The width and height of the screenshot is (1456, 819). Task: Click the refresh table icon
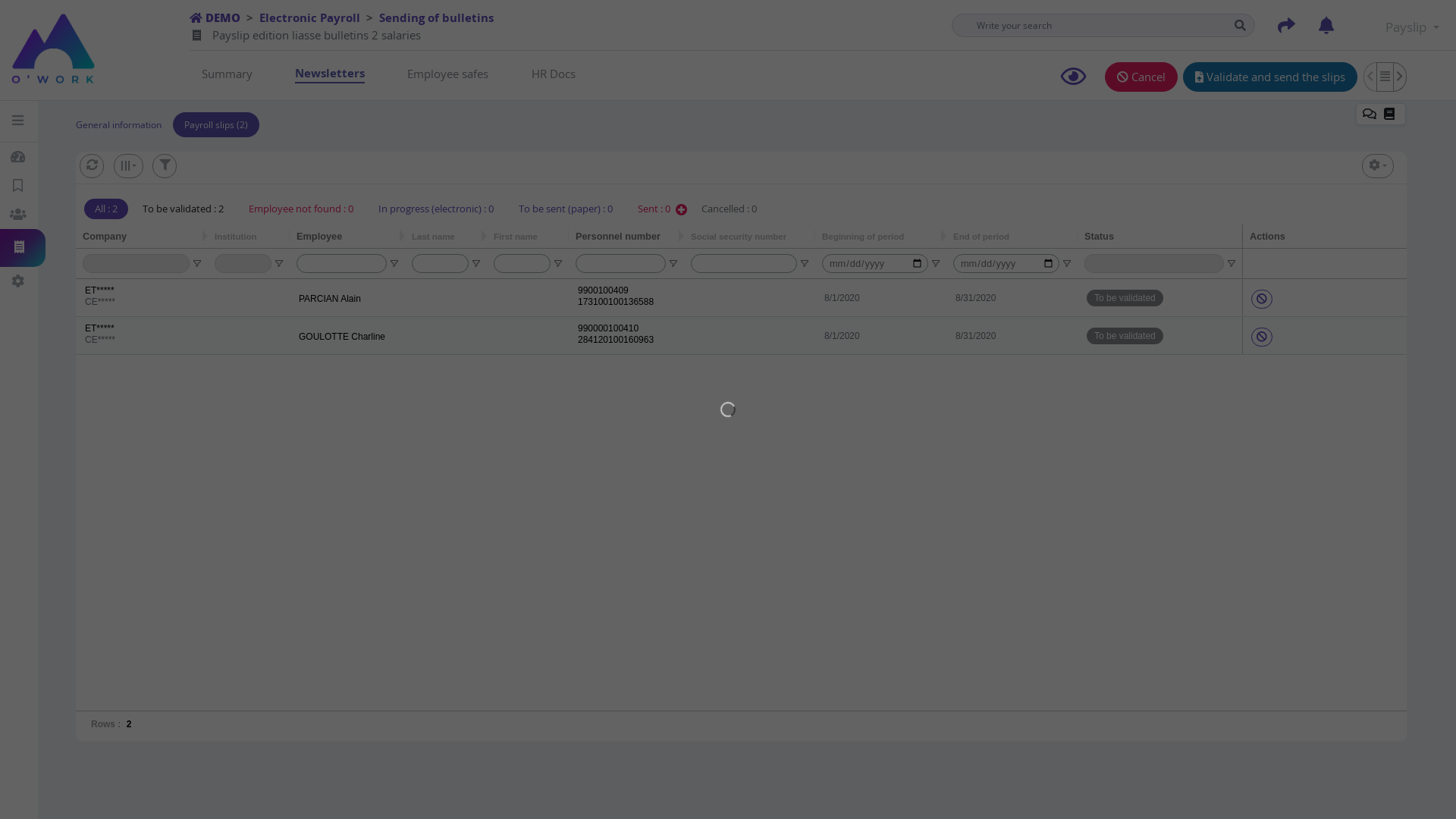point(92,165)
